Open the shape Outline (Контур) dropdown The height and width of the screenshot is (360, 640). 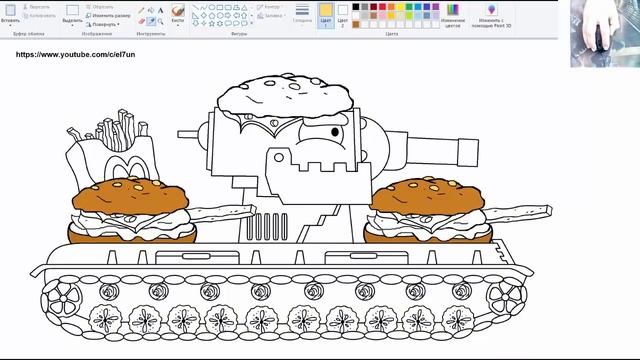271,7
